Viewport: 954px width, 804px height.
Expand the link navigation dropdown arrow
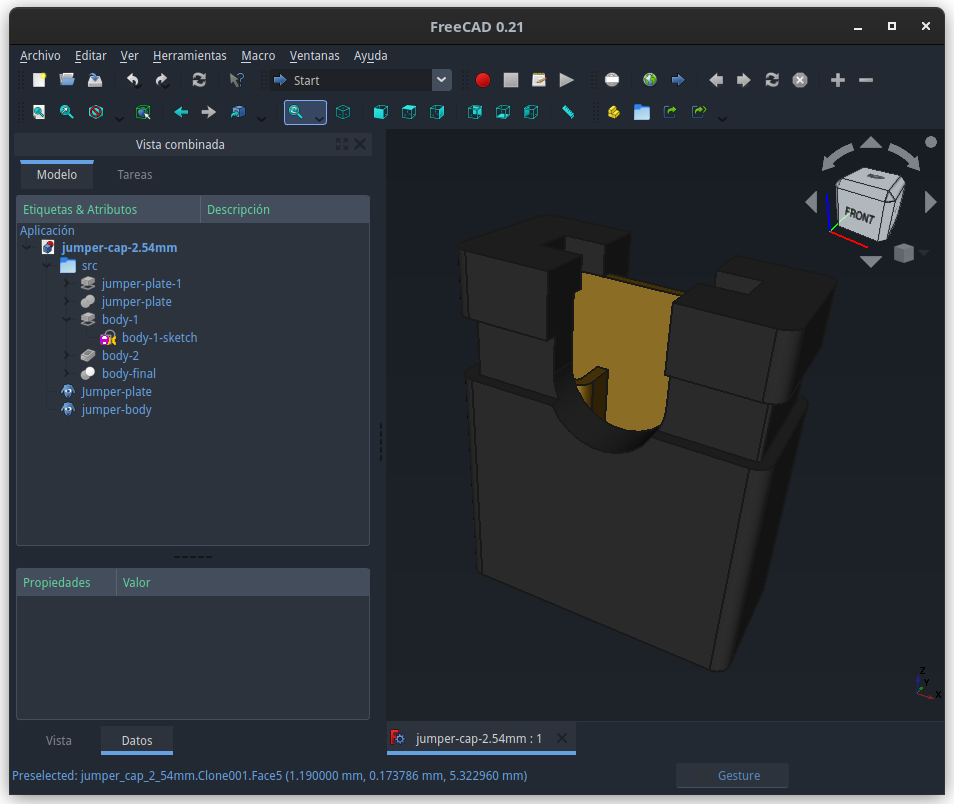pyautogui.click(x=262, y=119)
